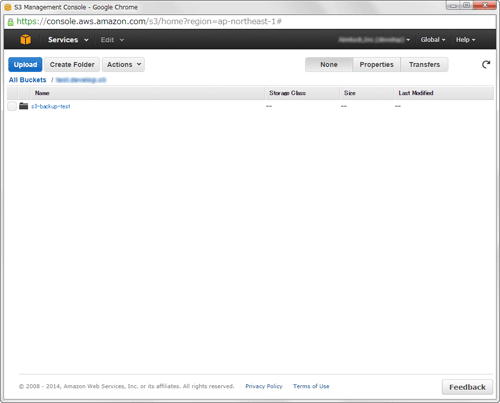This screenshot has height=403, width=500.
Task: Click the AWS orange cube logo
Action: pyautogui.click(x=26, y=39)
